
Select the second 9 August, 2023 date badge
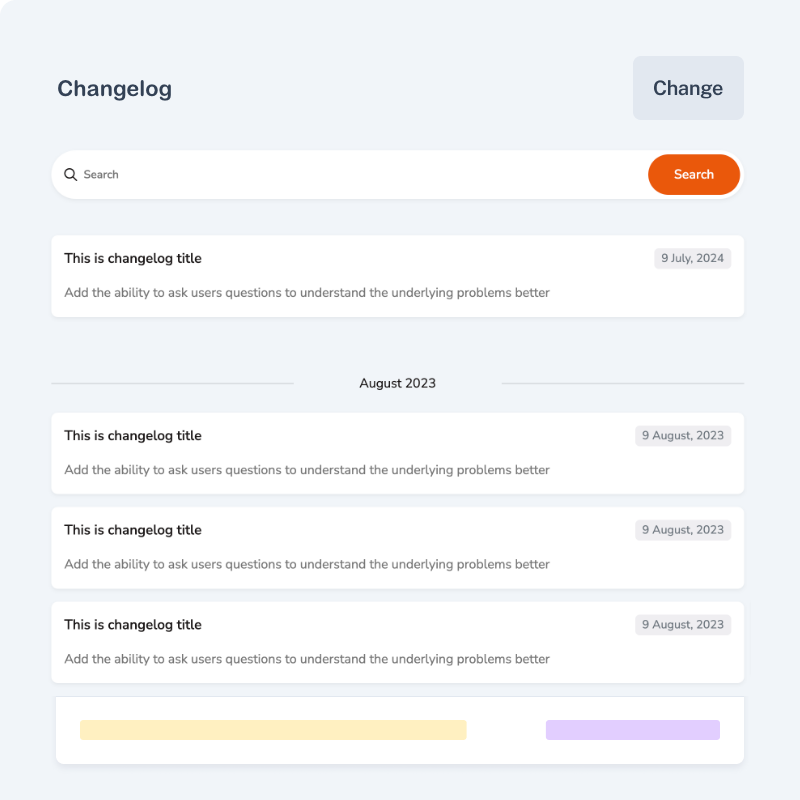(683, 530)
